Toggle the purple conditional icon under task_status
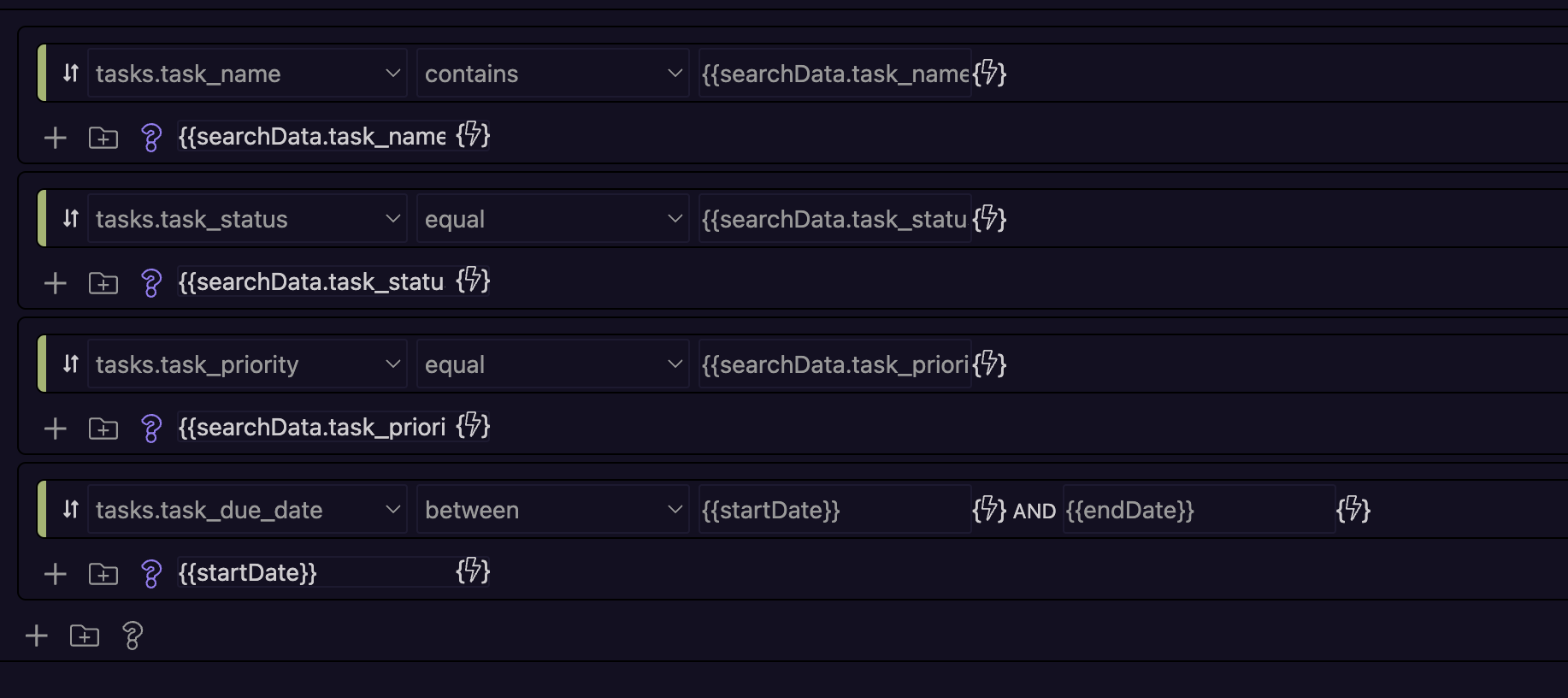Image resolution: width=1568 pixels, height=698 pixels. (x=151, y=282)
